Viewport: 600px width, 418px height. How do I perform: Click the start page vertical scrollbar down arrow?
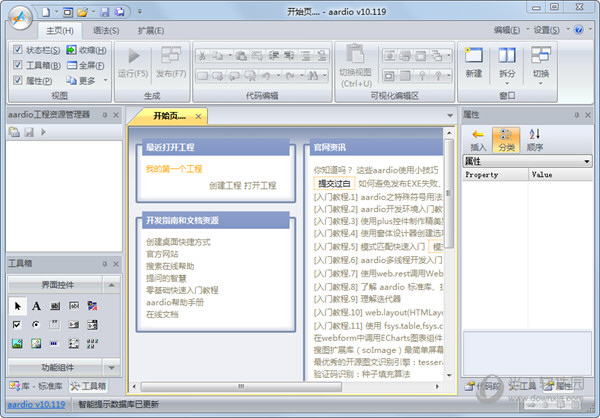[449, 376]
